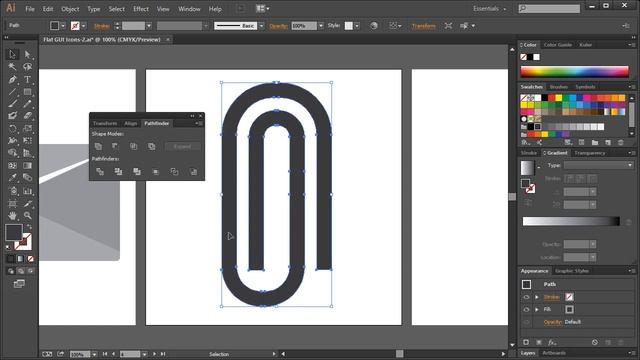
Task: Select the Pen tool
Action: (12, 80)
